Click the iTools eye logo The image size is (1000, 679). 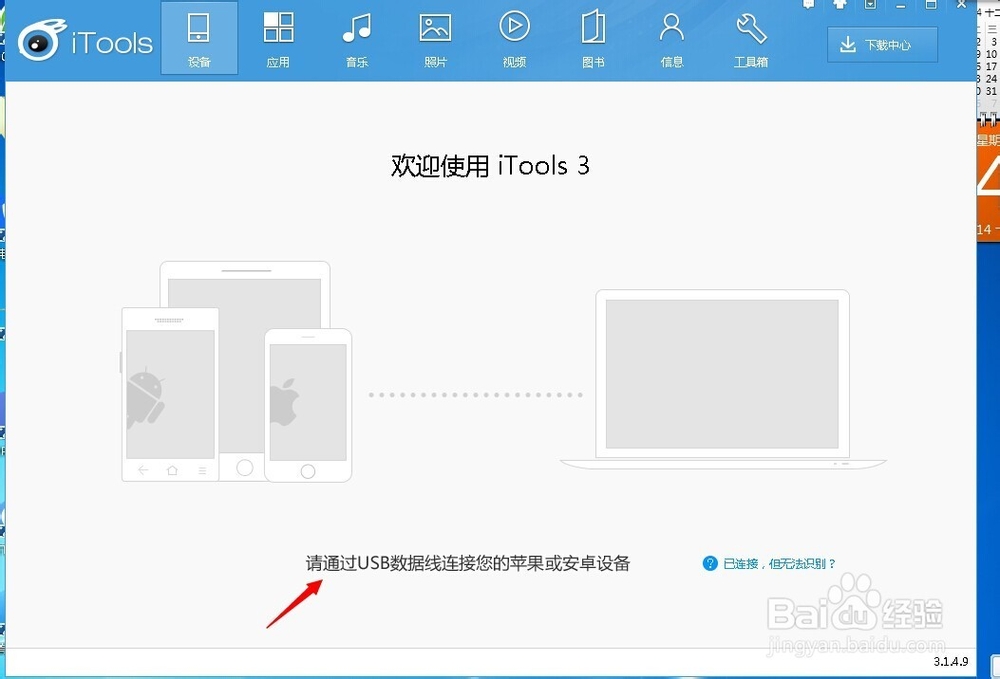point(42,40)
